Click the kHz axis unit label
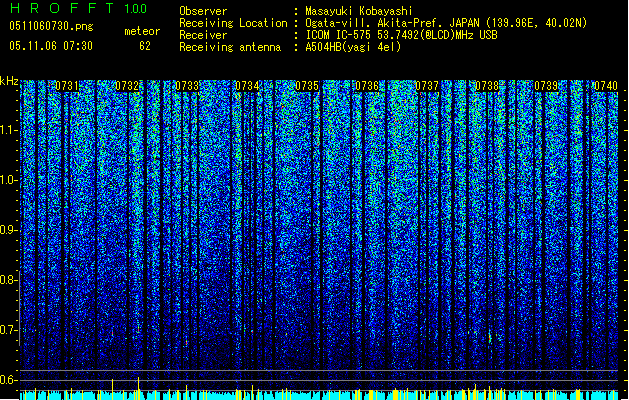This screenshot has height=400, width=629. (9, 81)
